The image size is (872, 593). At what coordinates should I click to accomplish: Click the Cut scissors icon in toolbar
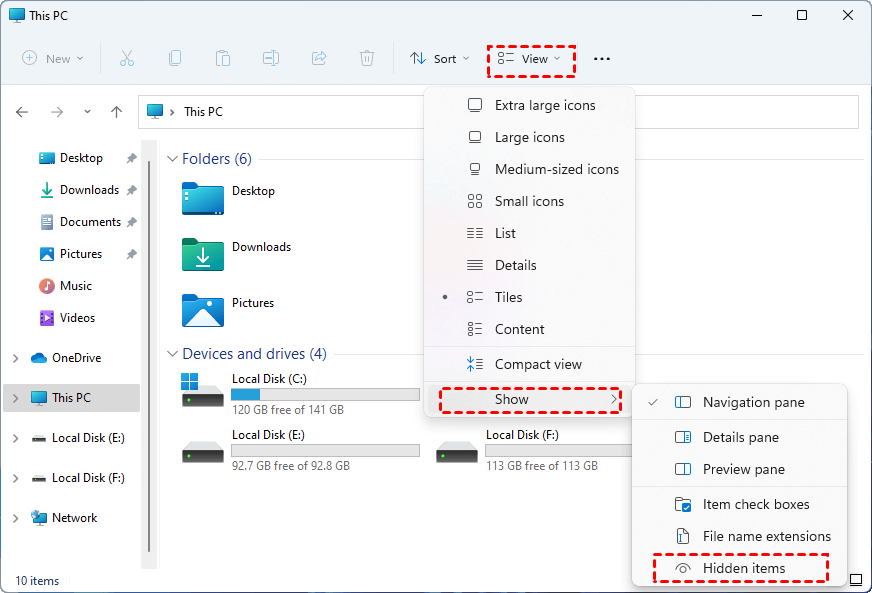click(127, 58)
